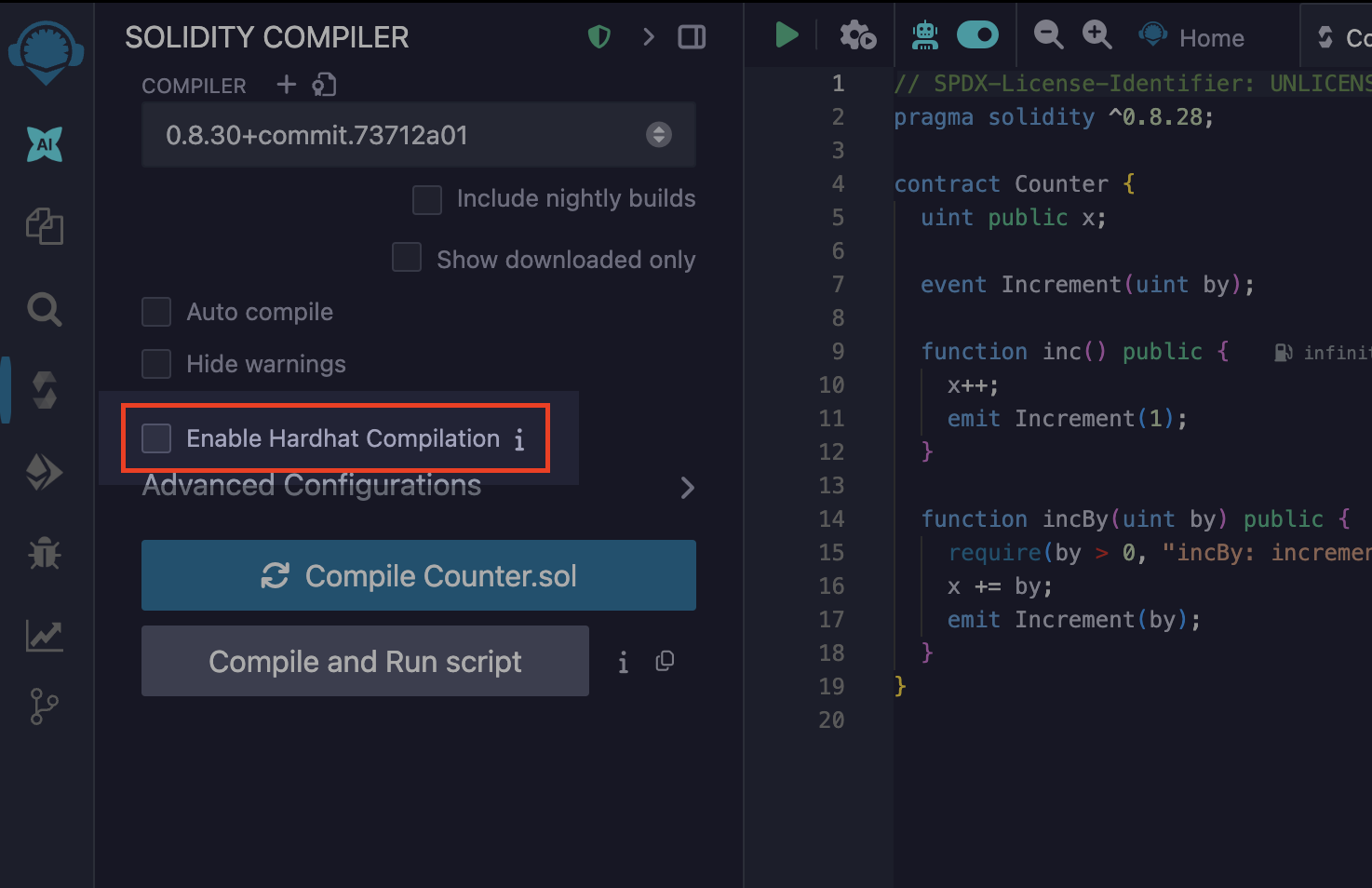This screenshot has height=888, width=1372.
Task: Open the run settings gears icon
Action: click(858, 36)
